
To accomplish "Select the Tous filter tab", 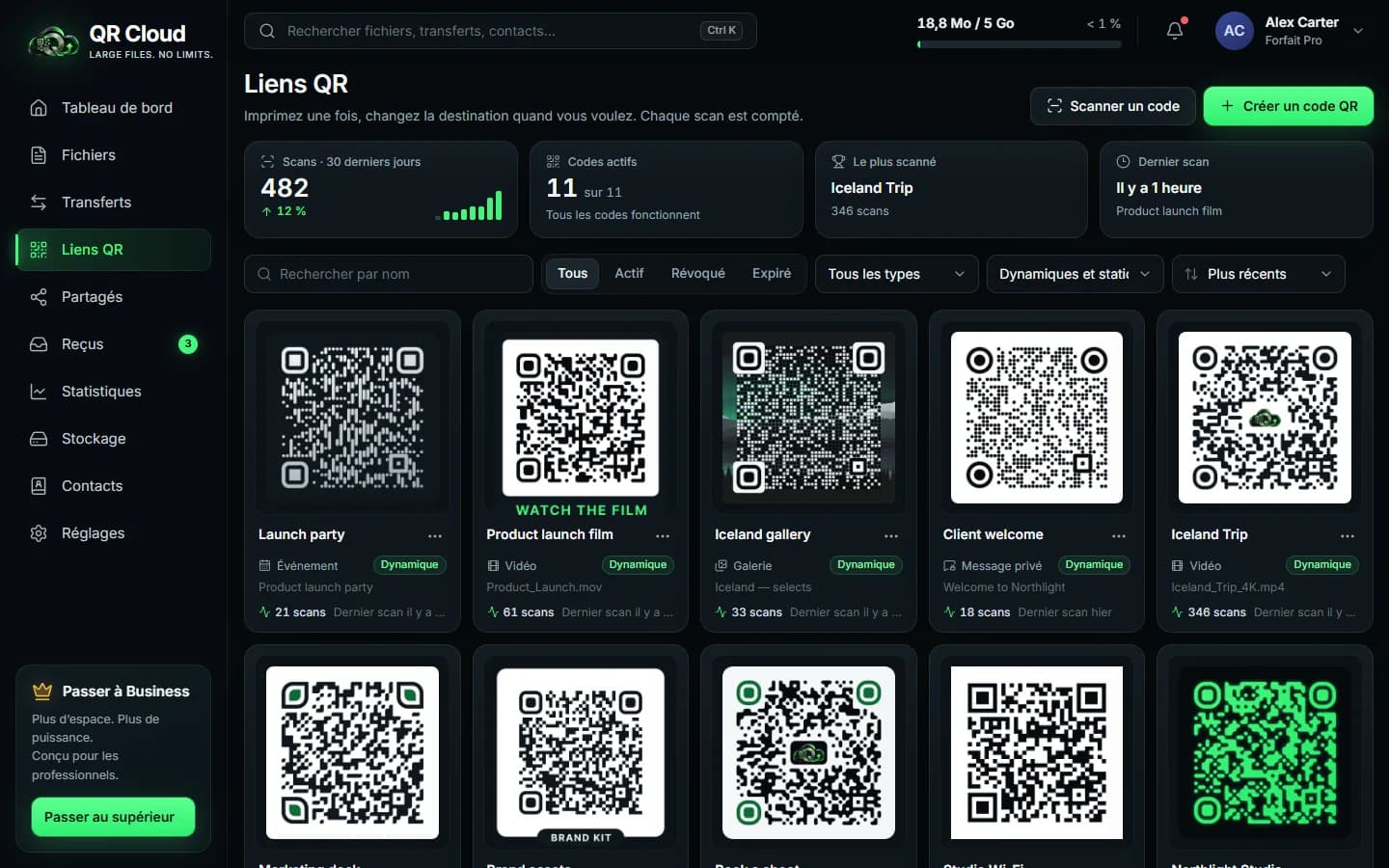I will tap(572, 274).
